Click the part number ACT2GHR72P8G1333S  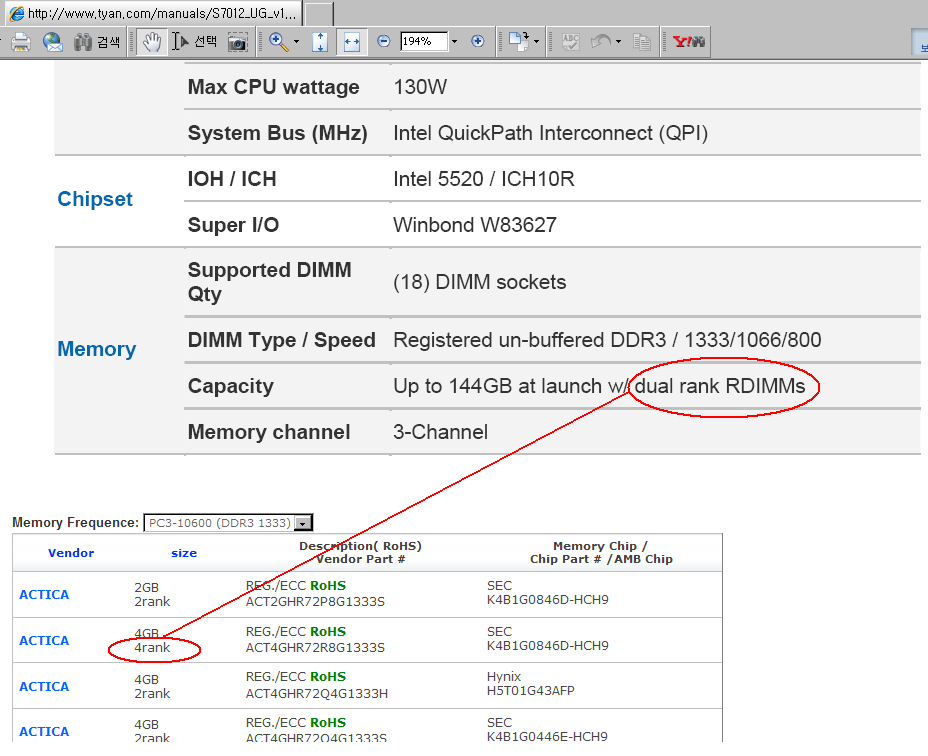[x=315, y=601]
